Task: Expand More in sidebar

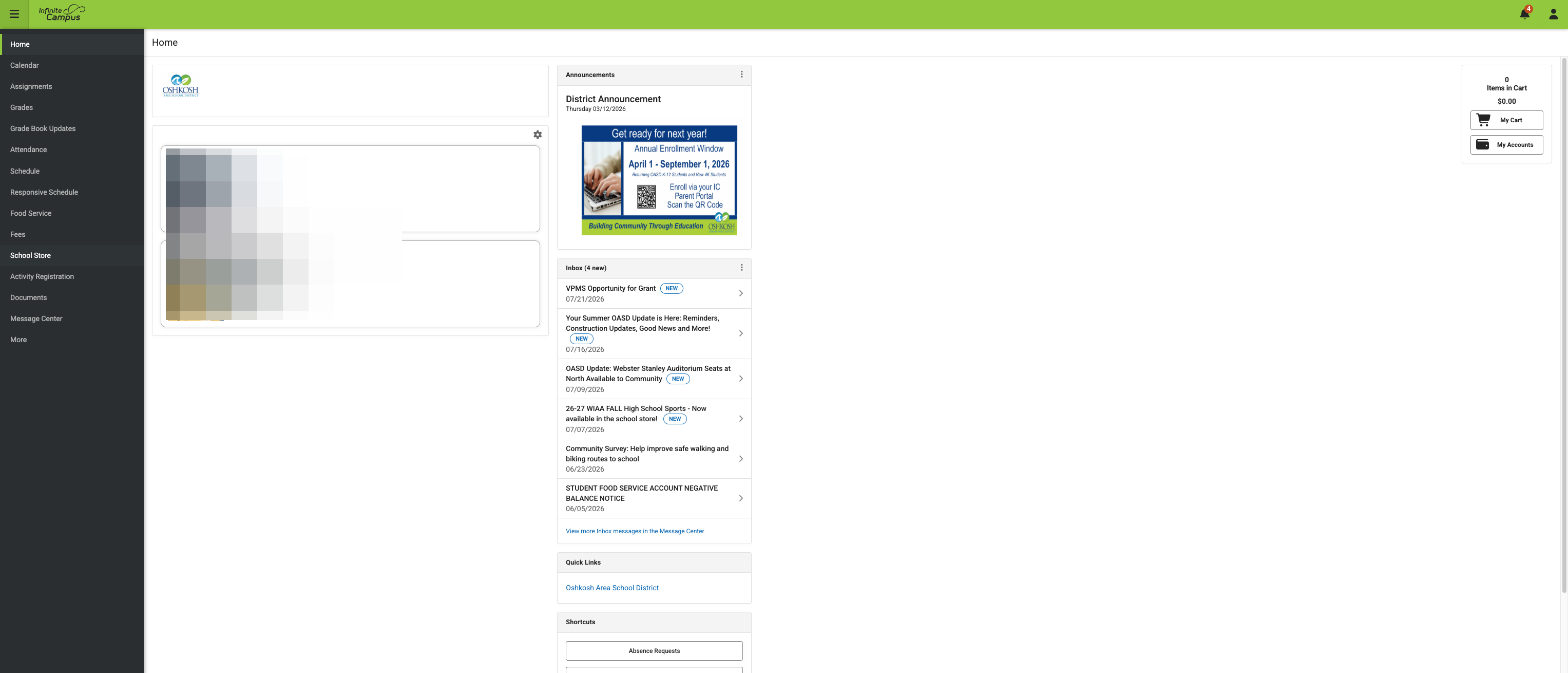Action: click(72, 340)
